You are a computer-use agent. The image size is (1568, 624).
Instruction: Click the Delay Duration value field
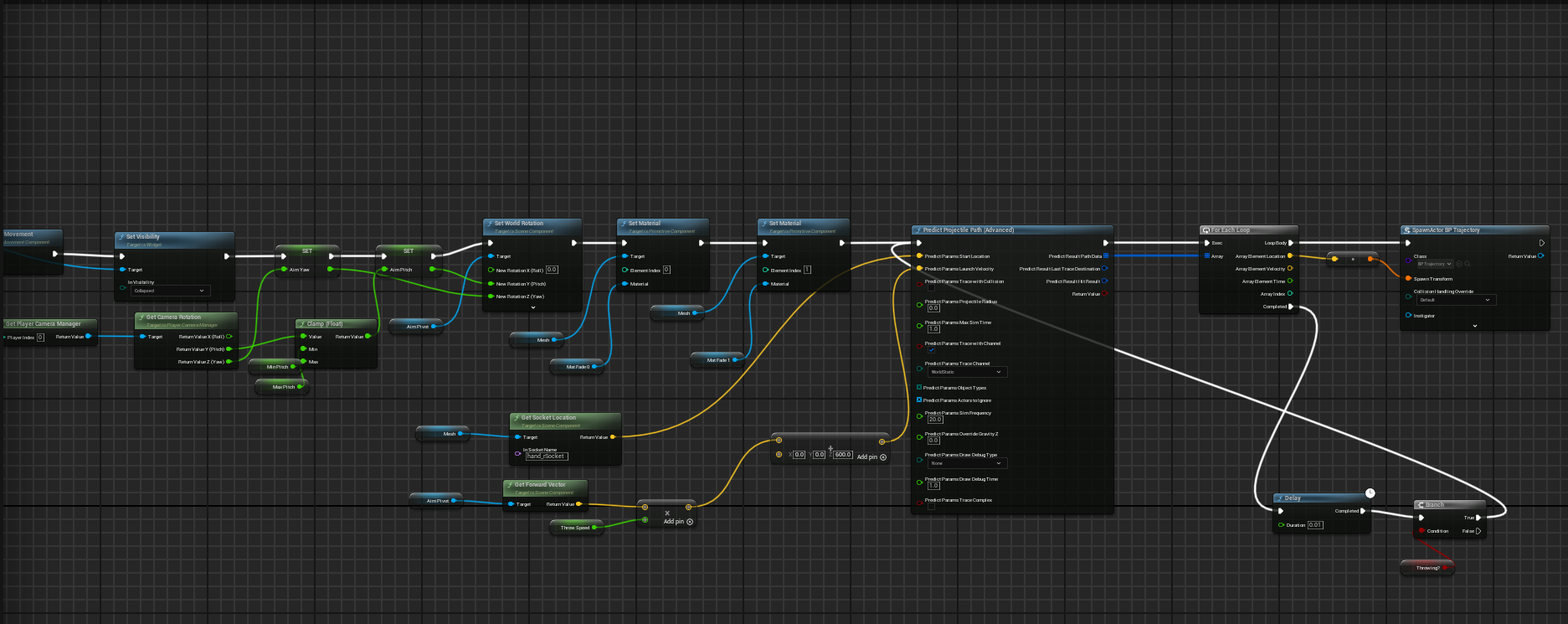1315,525
